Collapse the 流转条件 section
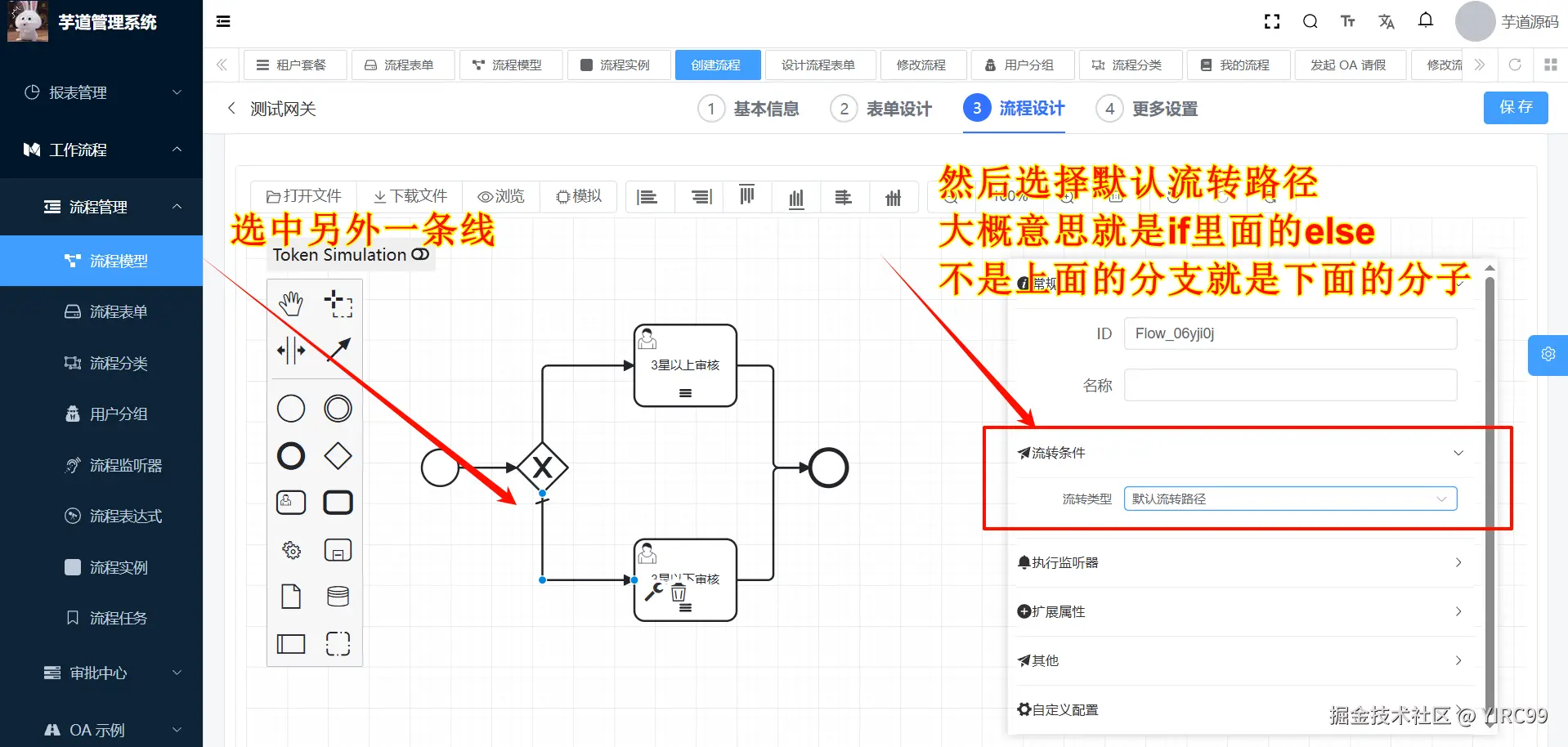 tap(1458, 453)
